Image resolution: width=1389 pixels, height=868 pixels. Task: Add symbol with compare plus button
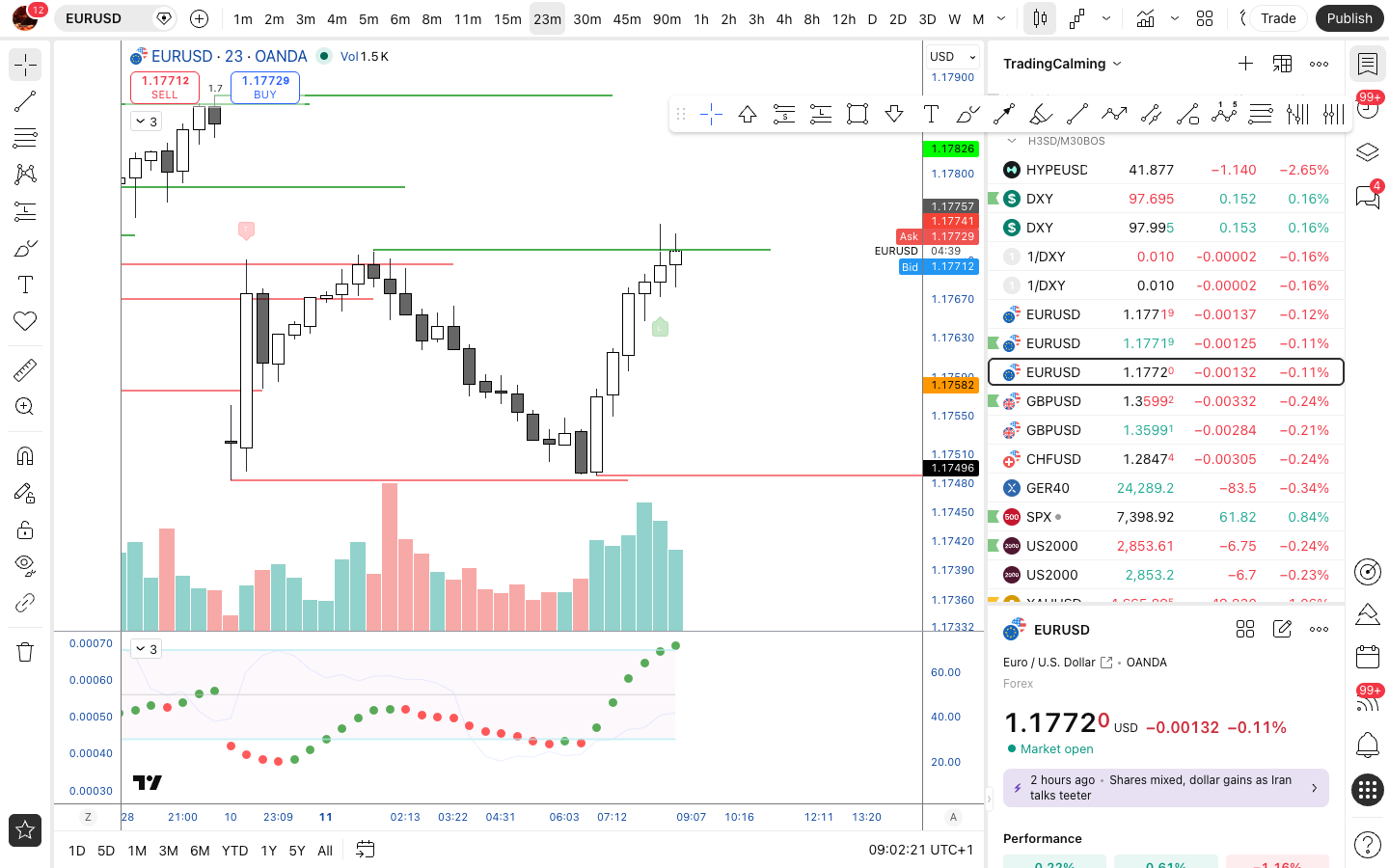(199, 18)
